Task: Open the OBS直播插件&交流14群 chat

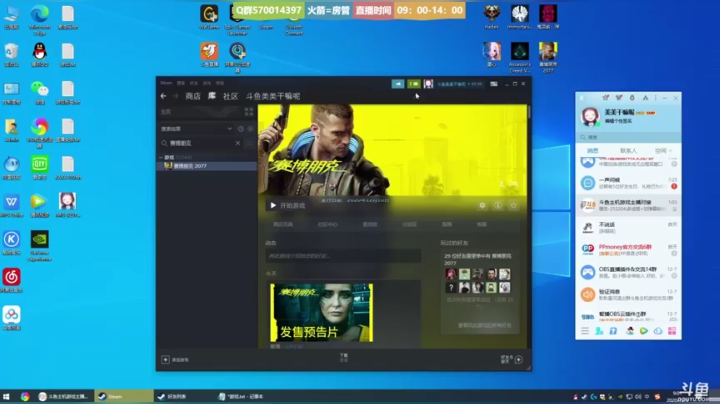Action: 628,272
